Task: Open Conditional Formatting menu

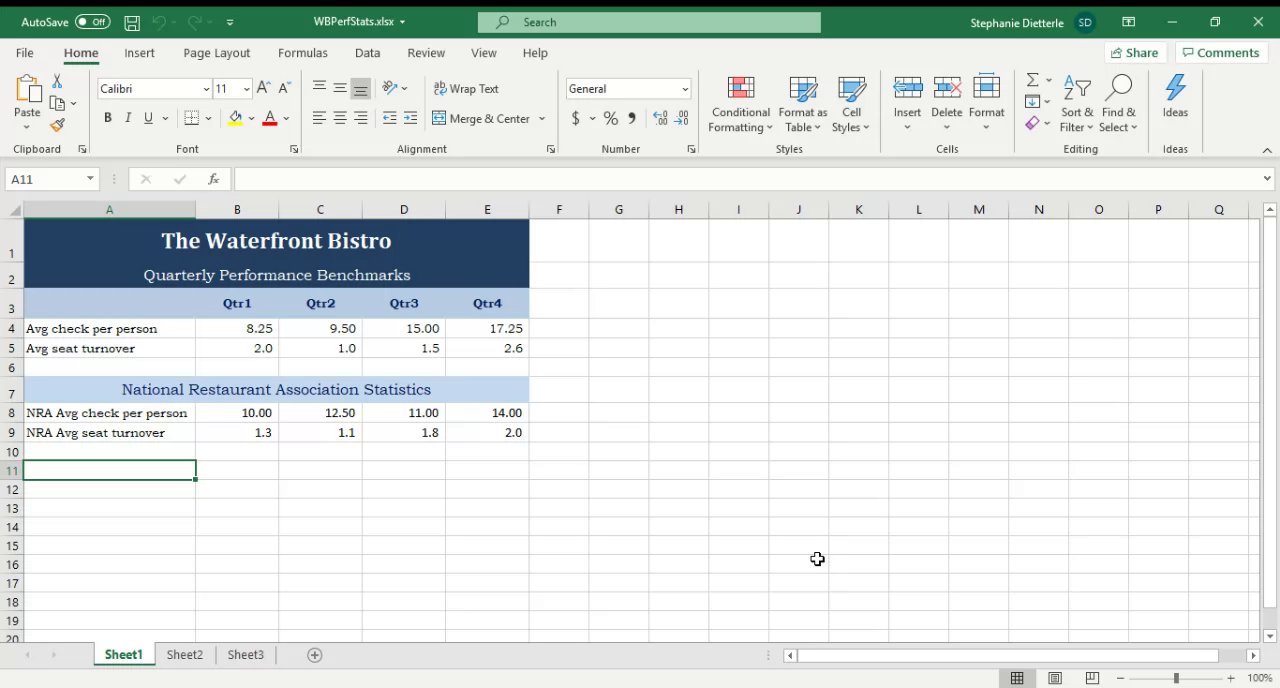Action: coord(741,104)
